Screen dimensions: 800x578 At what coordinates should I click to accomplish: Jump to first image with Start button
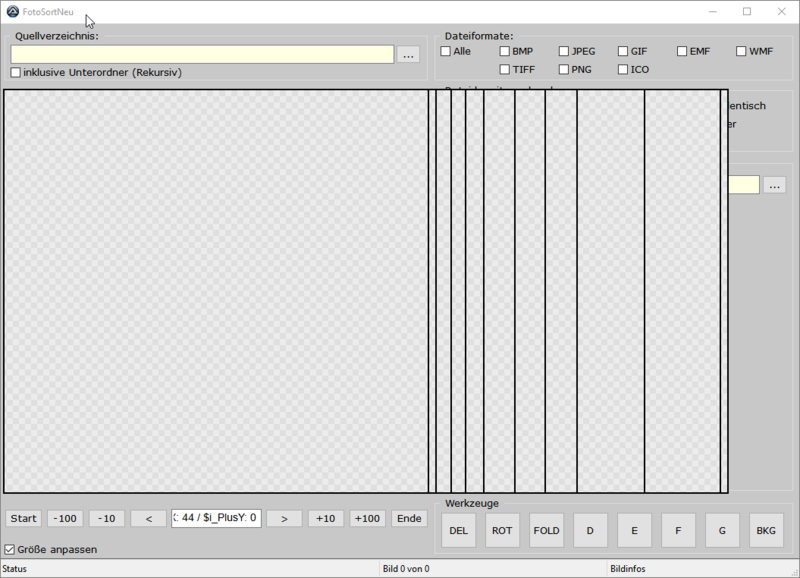pos(22,518)
